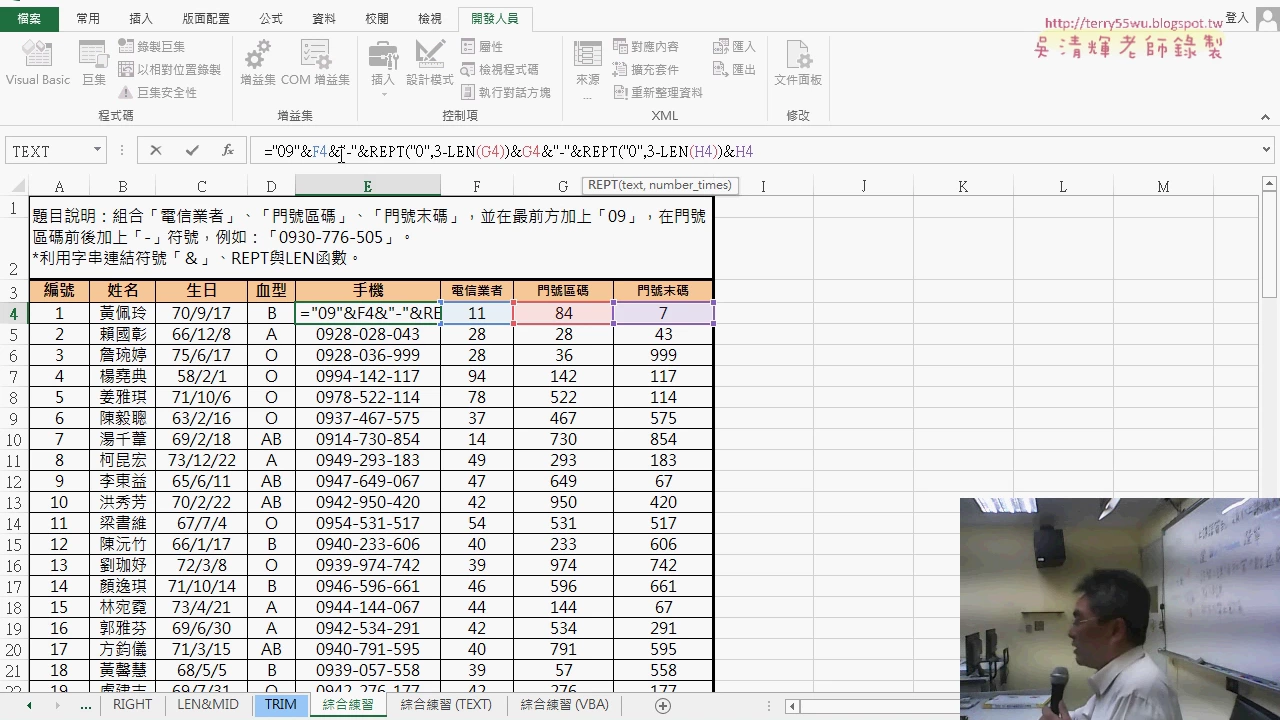The height and width of the screenshot is (720, 1280).
Task: Open the 檔案 file tab
Action: click(x=29, y=18)
